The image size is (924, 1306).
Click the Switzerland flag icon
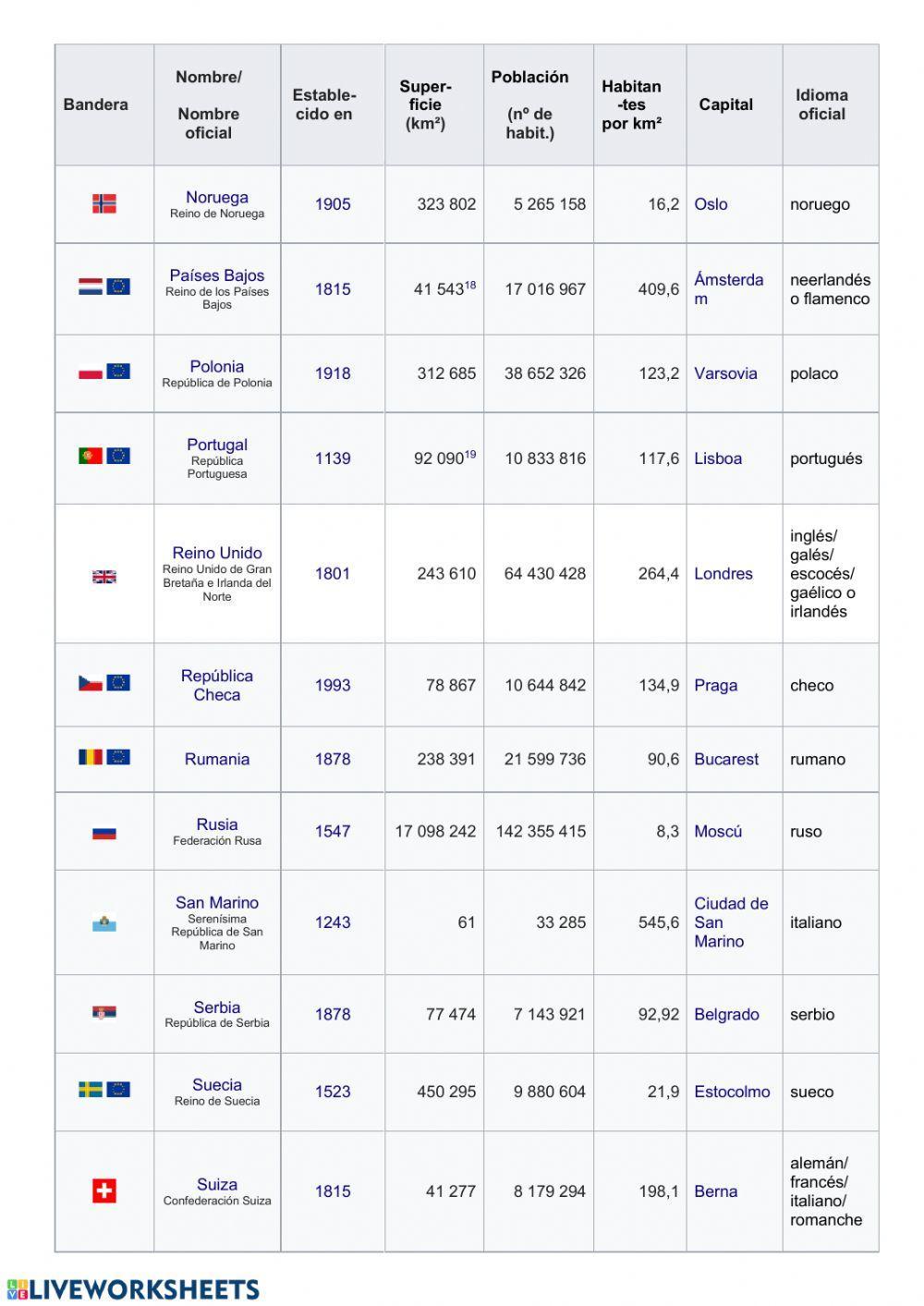[104, 1190]
